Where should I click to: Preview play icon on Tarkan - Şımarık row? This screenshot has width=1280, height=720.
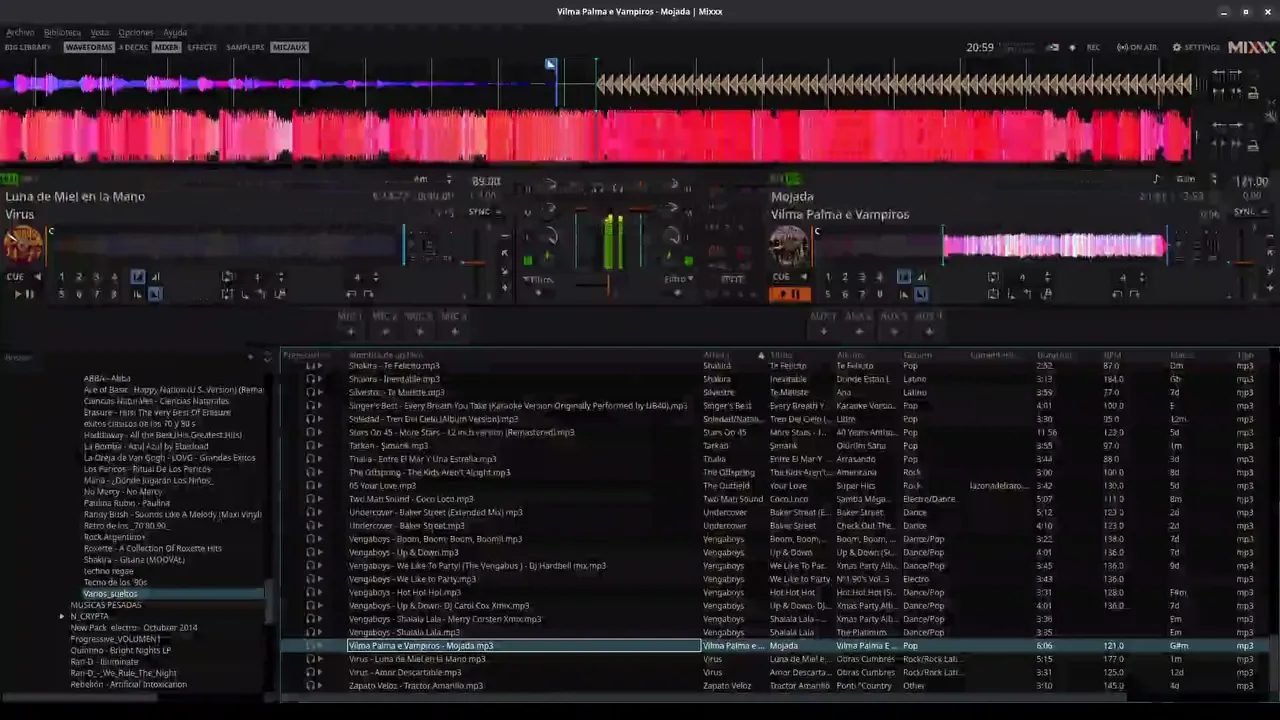320,446
